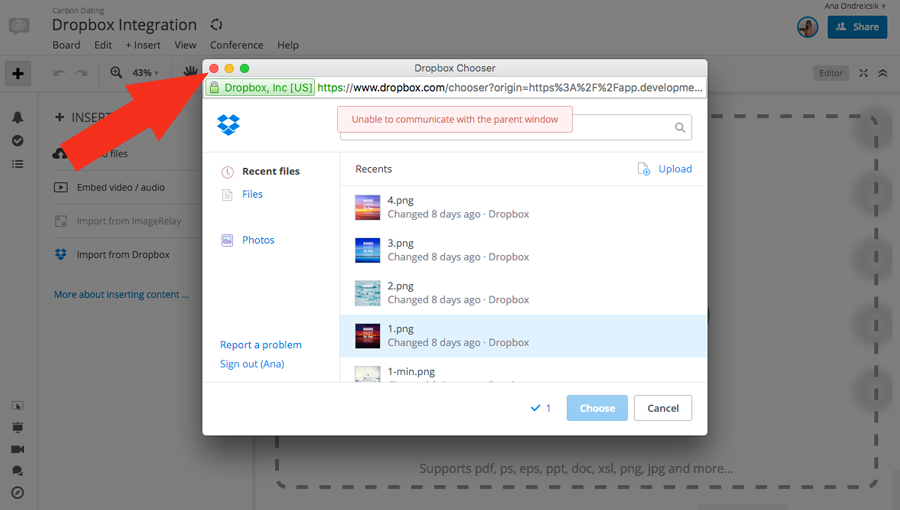Open the chat comments icon in sidebar

[18, 471]
